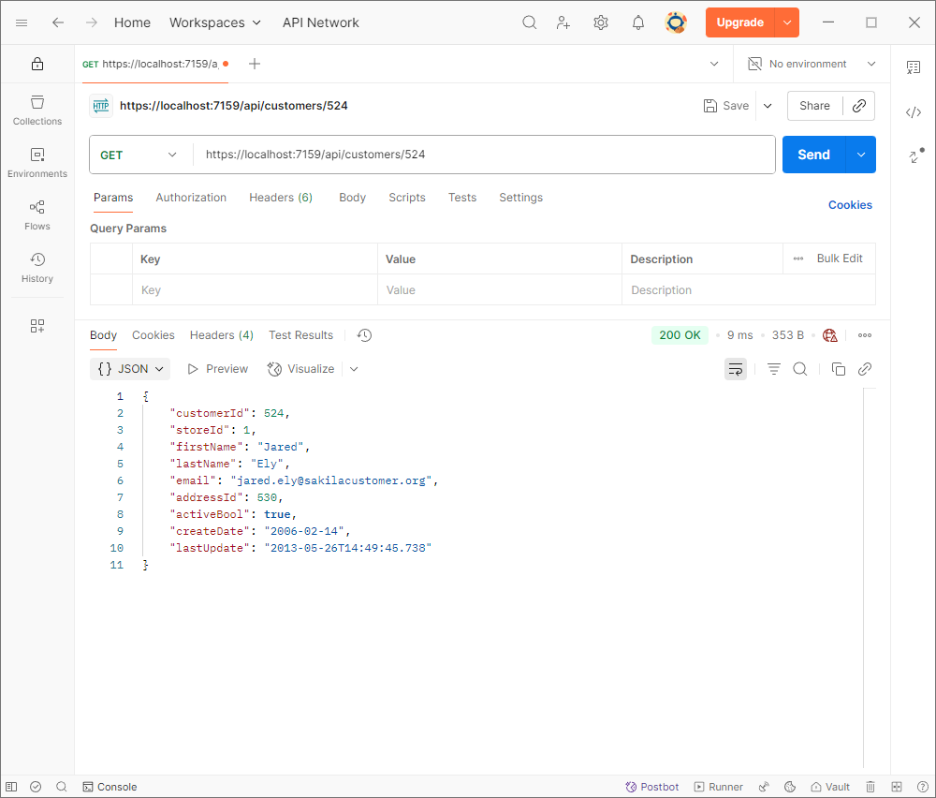The height and width of the screenshot is (798, 936).
Task: Open the History sidebar panel
Action: 37,268
